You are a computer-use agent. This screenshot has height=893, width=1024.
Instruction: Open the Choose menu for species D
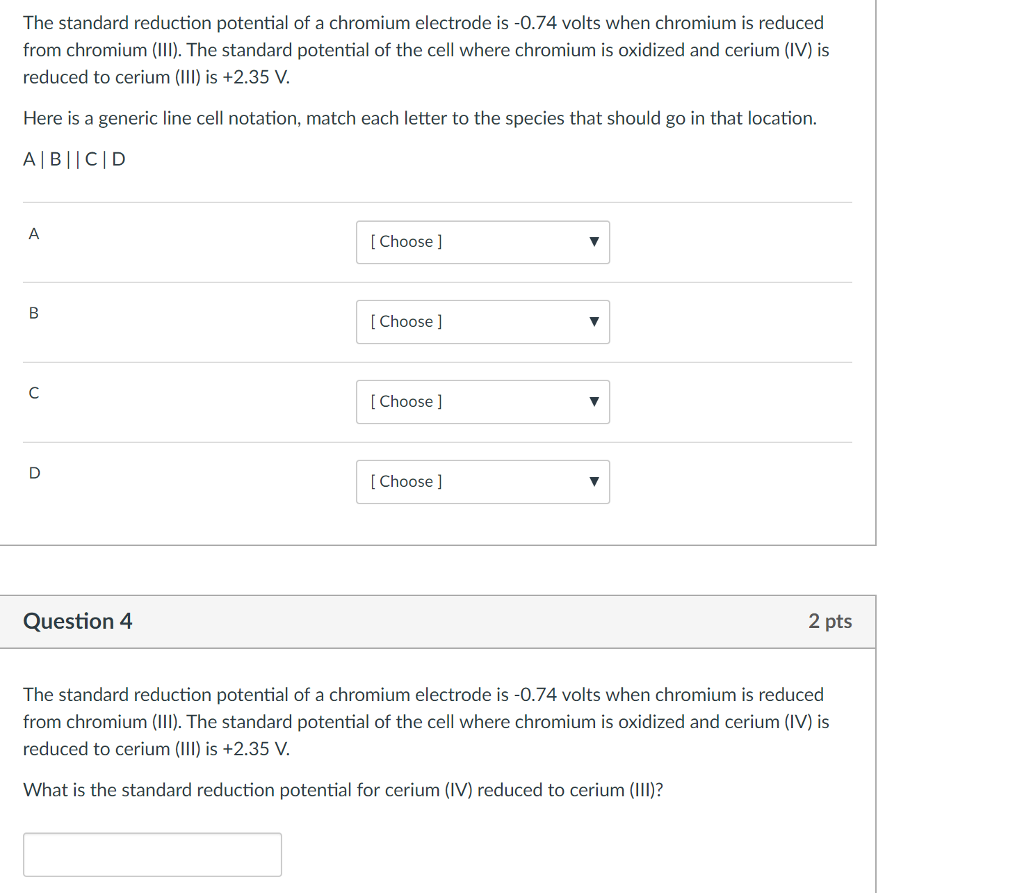pos(483,482)
